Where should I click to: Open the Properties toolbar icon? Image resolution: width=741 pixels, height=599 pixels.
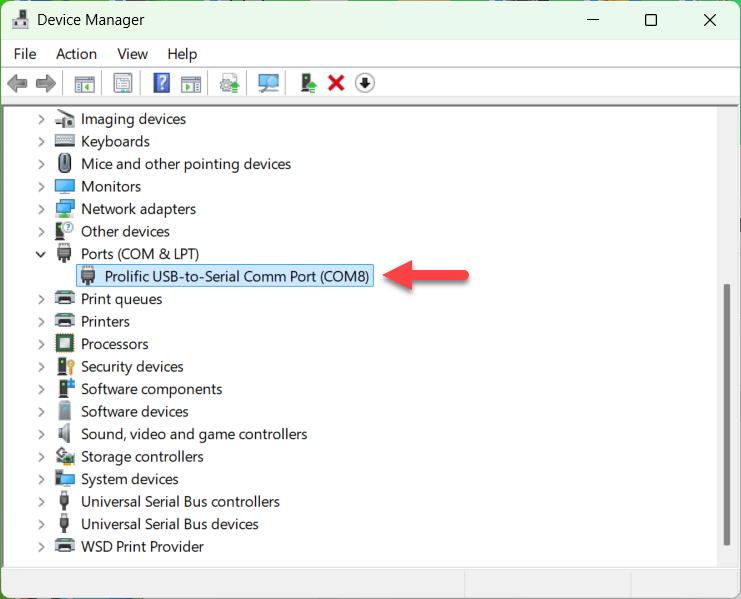123,84
